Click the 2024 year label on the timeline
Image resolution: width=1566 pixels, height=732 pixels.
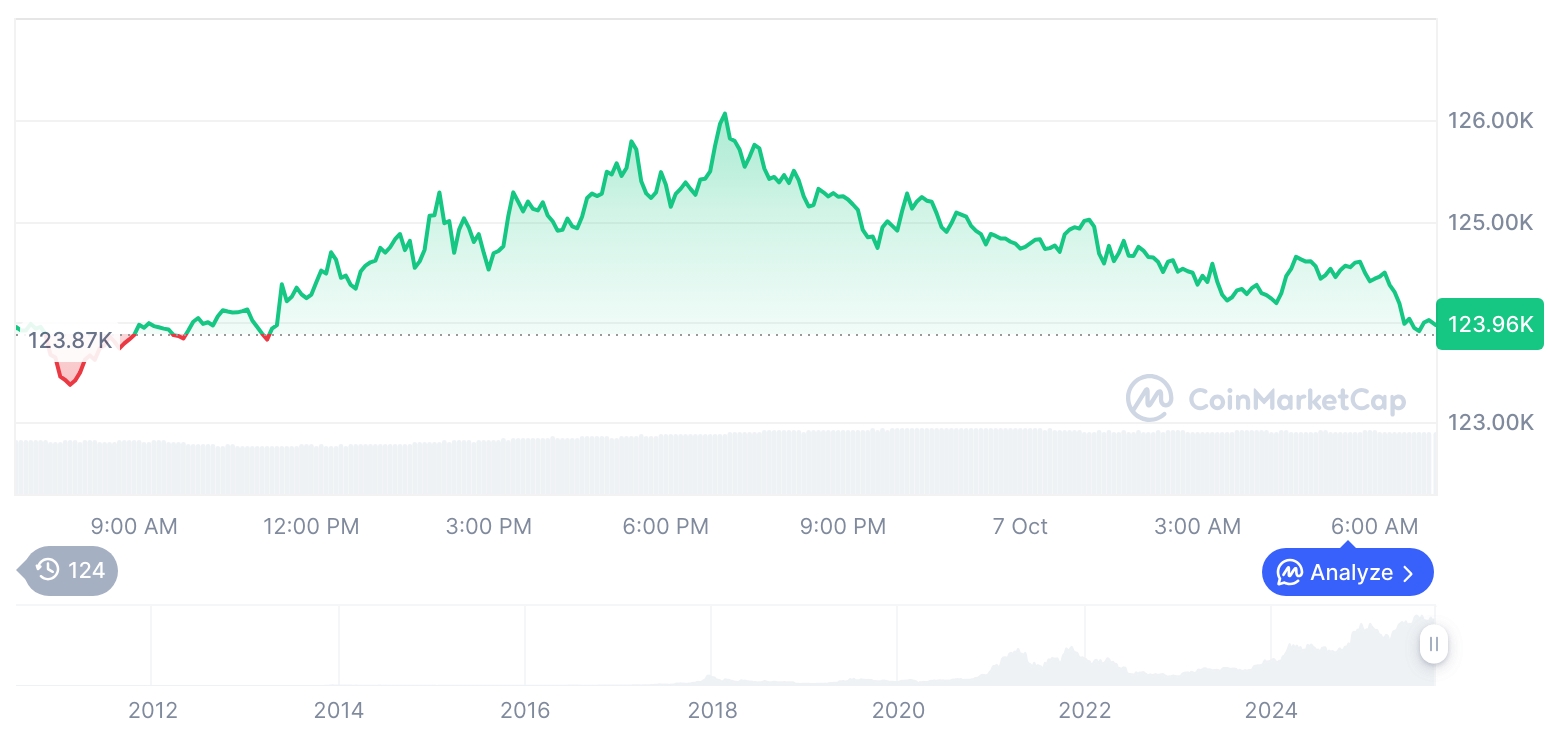pyautogui.click(x=1271, y=711)
